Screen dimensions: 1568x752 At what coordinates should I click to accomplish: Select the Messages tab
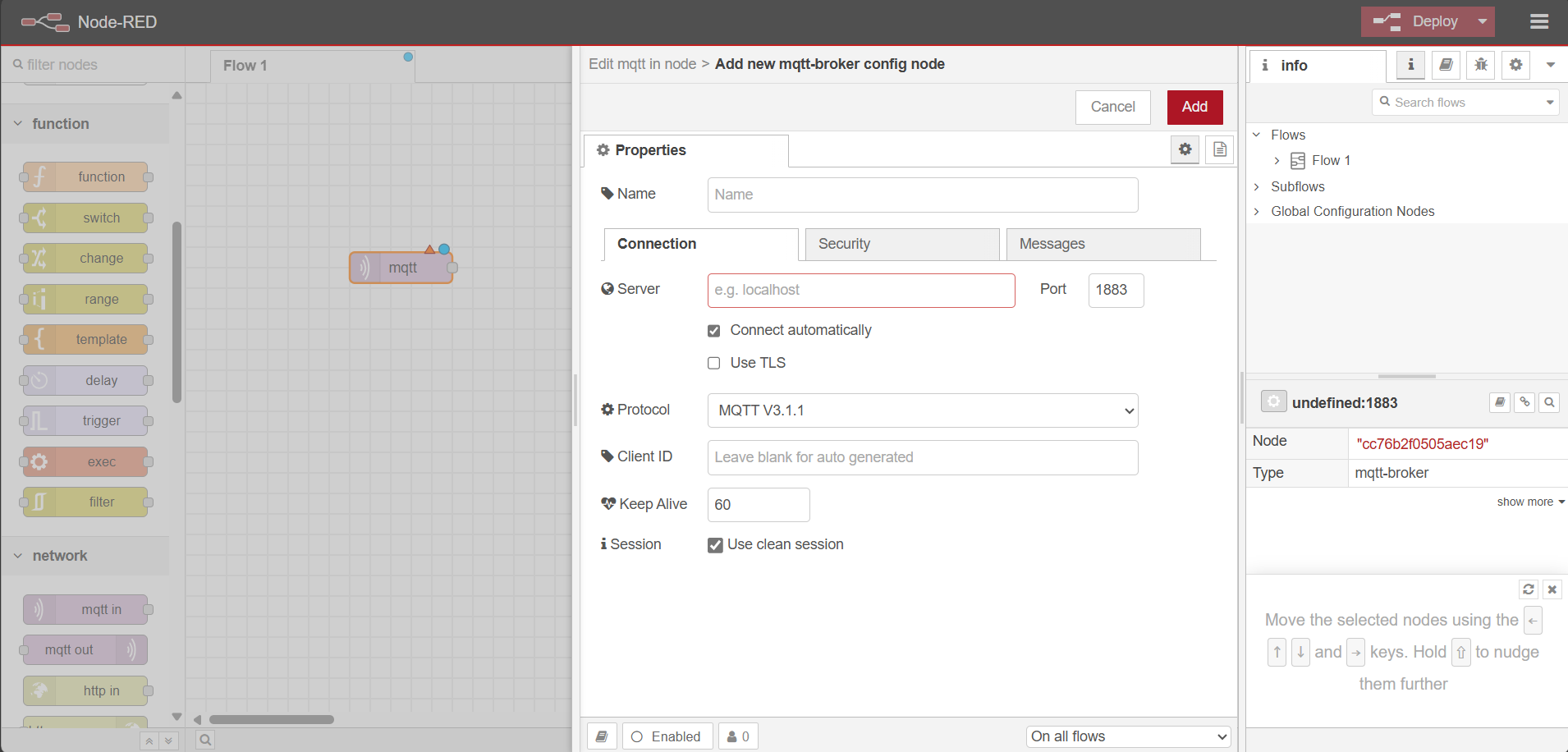click(x=1103, y=244)
